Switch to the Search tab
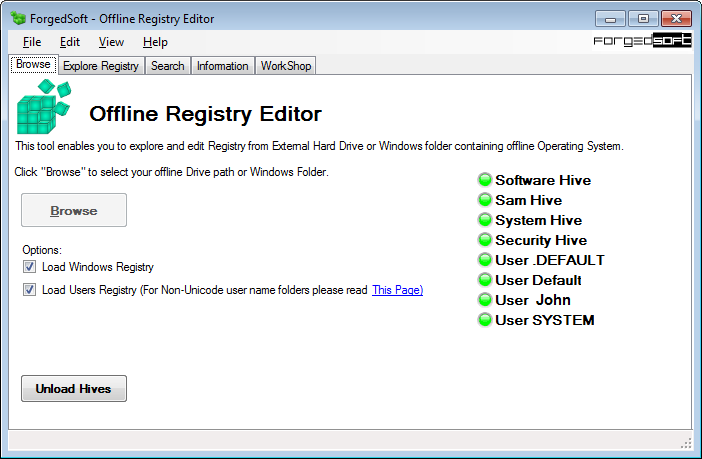702x459 pixels. click(x=167, y=66)
